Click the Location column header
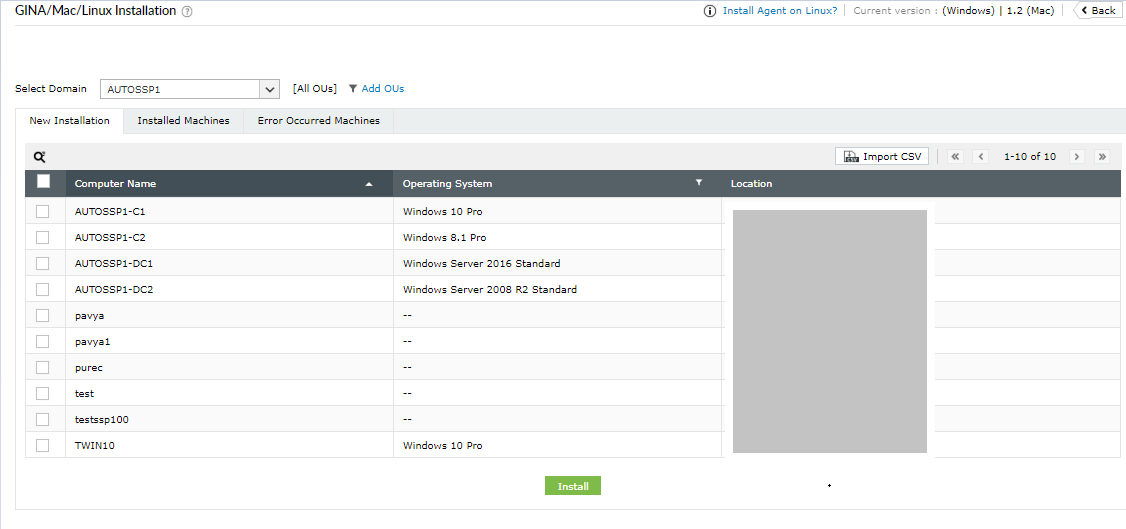Screen dimensions: 1126x529 coord(921,184)
